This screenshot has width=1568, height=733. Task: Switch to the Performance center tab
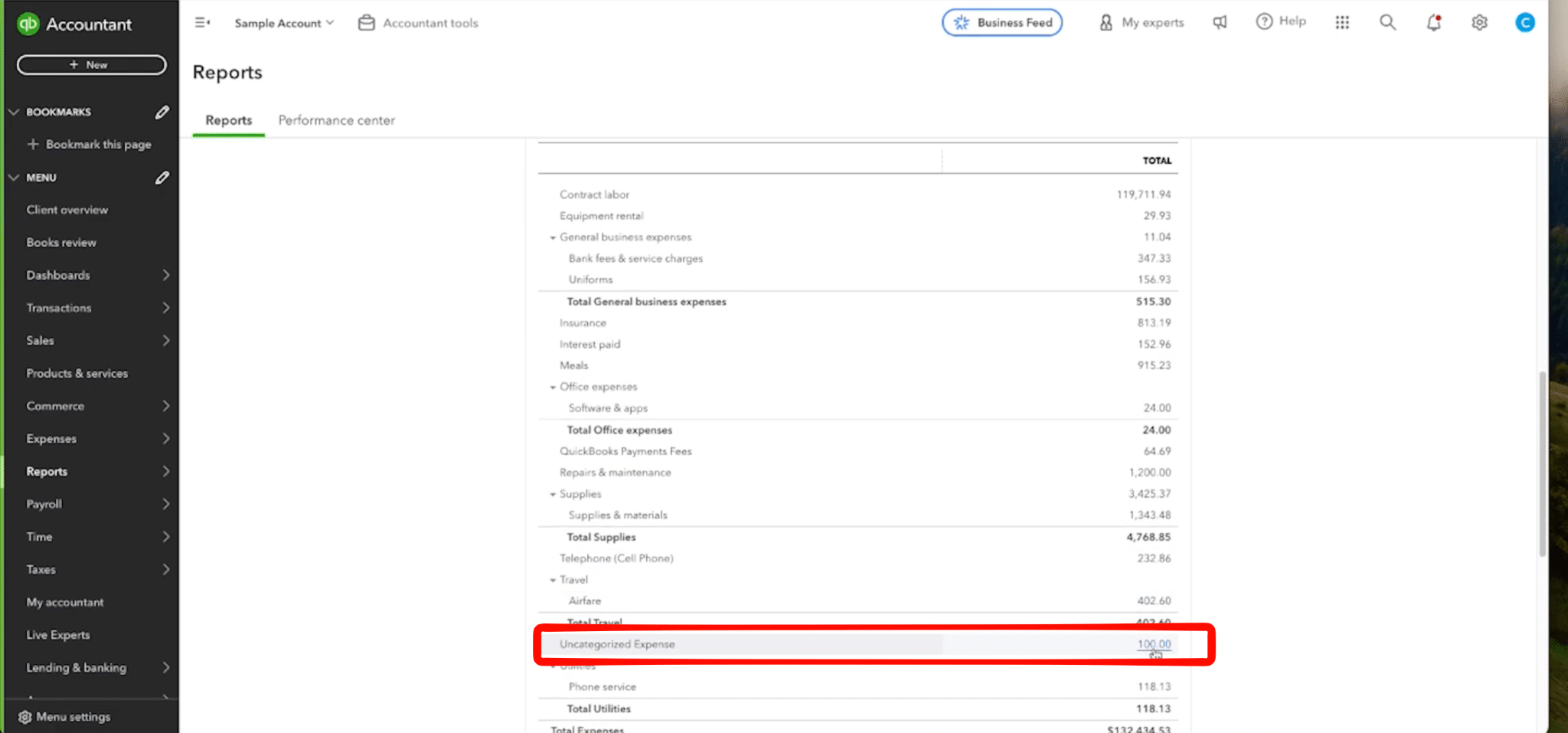[x=336, y=120]
